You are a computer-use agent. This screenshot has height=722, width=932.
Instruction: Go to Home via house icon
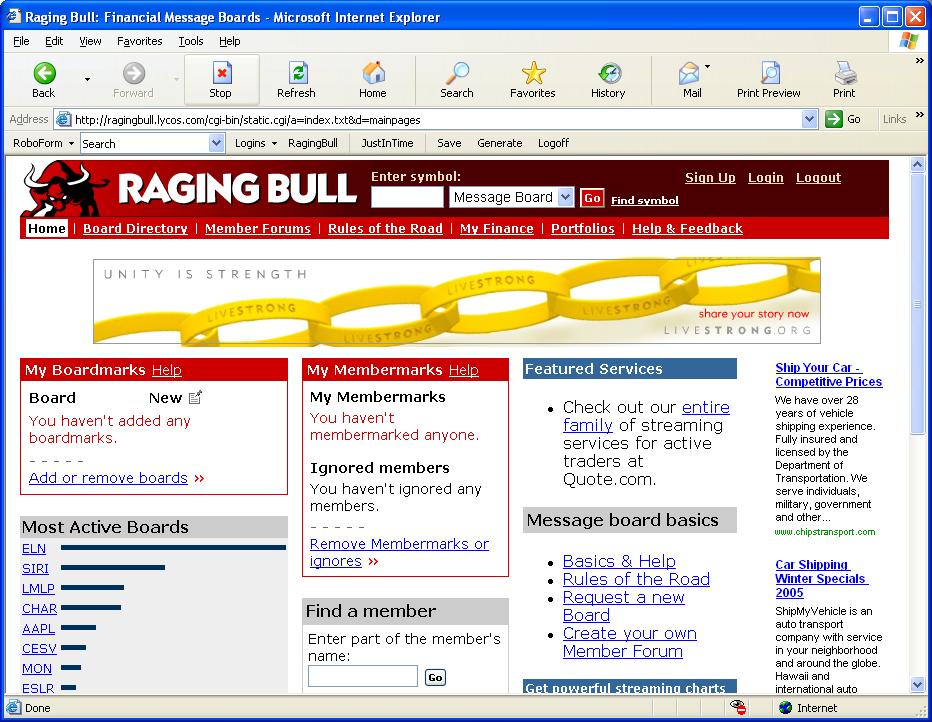[373, 74]
